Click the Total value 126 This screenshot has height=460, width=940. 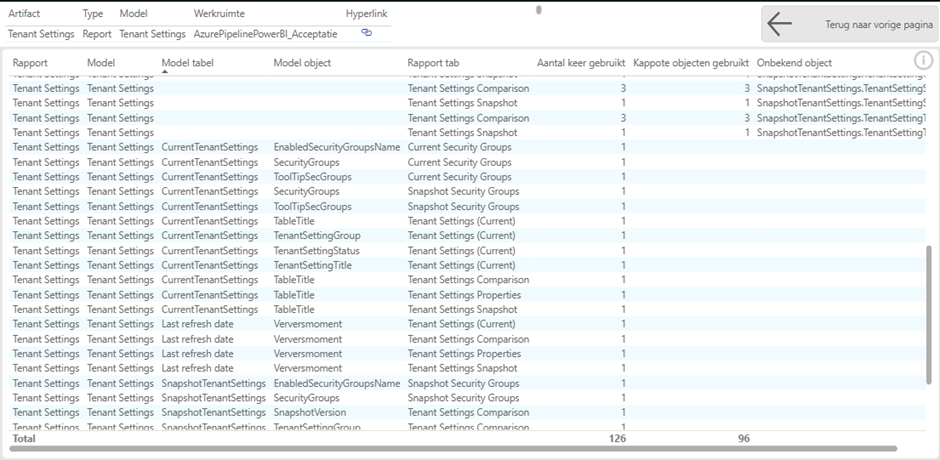tap(616, 438)
